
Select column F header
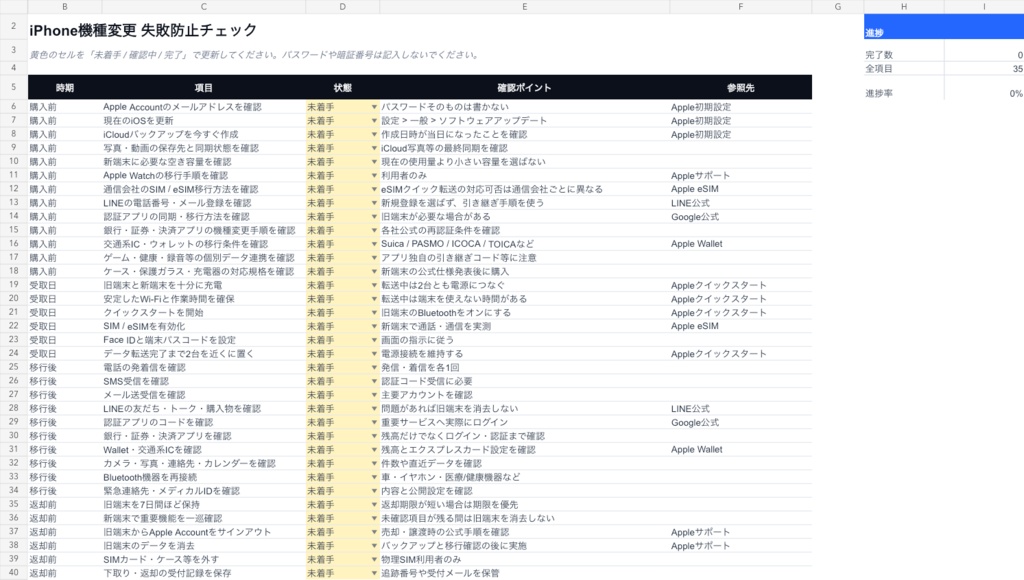point(741,7)
